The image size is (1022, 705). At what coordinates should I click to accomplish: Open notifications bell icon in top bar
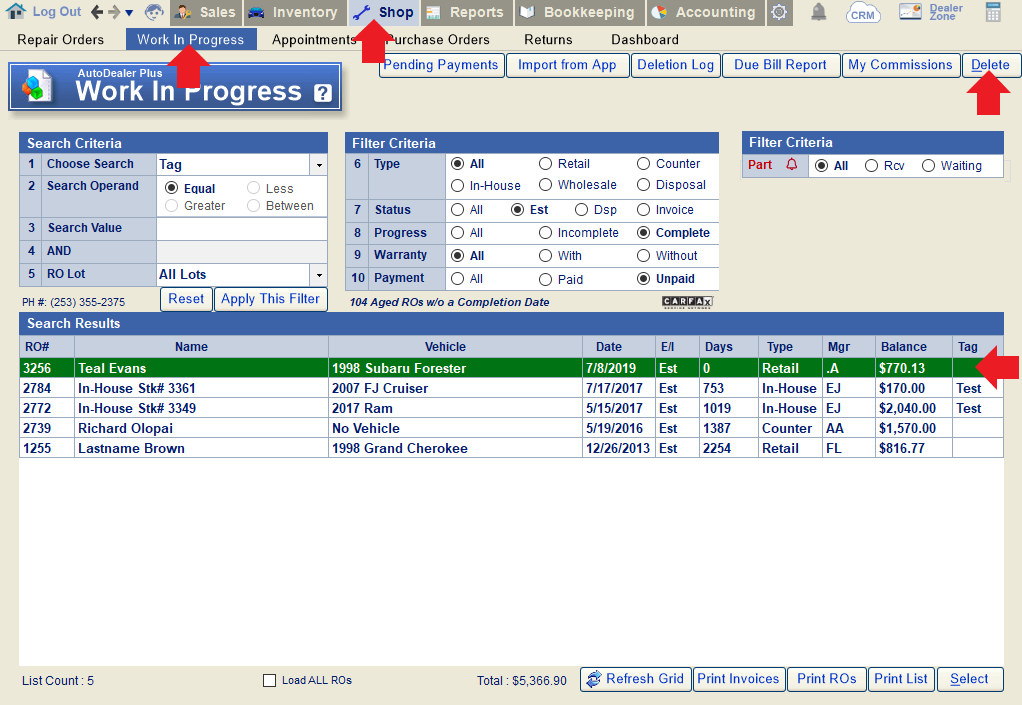pos(819,12)
